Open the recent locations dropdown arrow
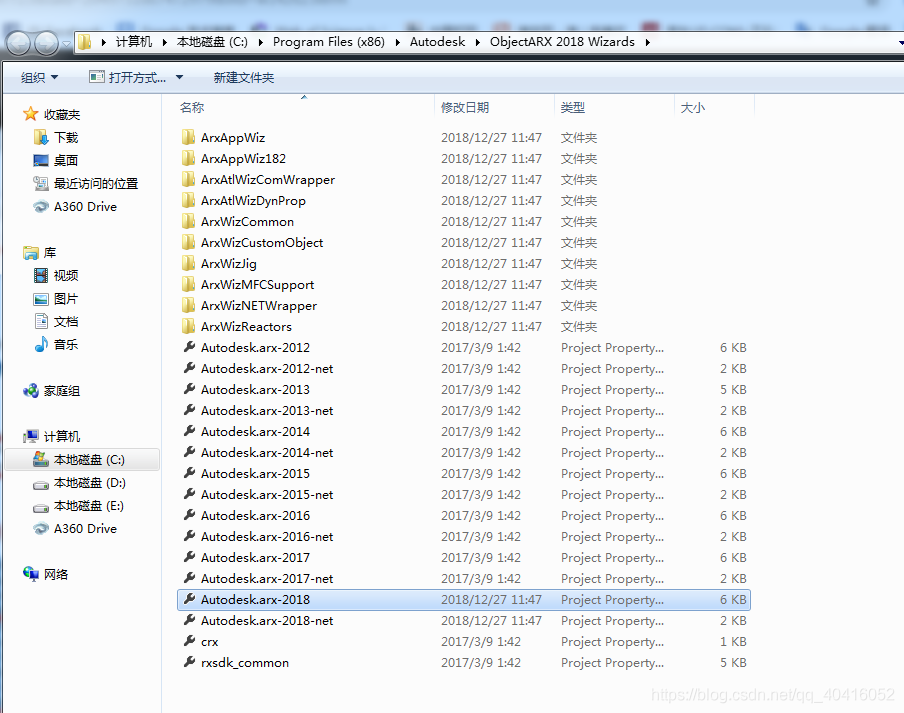Viewport: 904px width, 713px height. coord(66,43)
